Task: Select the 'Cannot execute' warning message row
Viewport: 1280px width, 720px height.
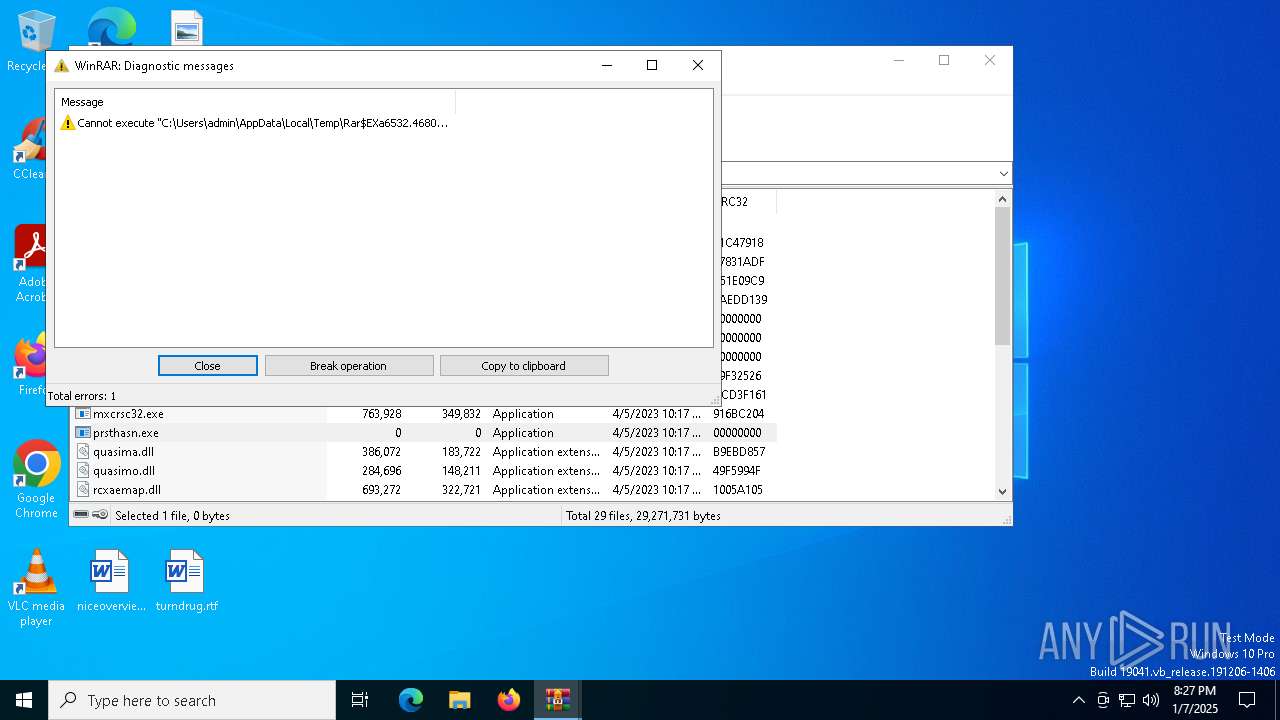Action: coord(255,123)
